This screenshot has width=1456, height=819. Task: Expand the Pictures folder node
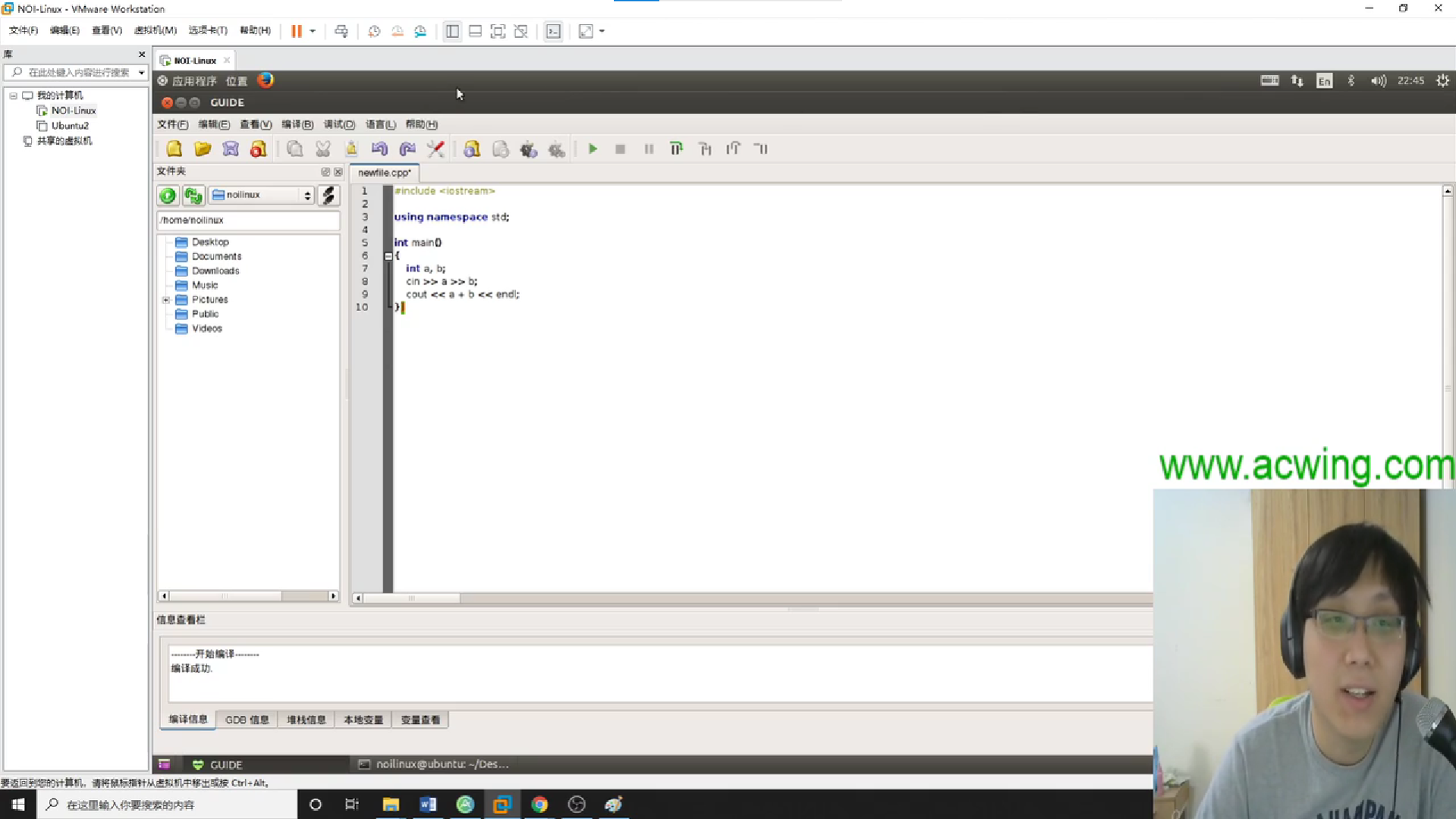[x=166, y=300]
